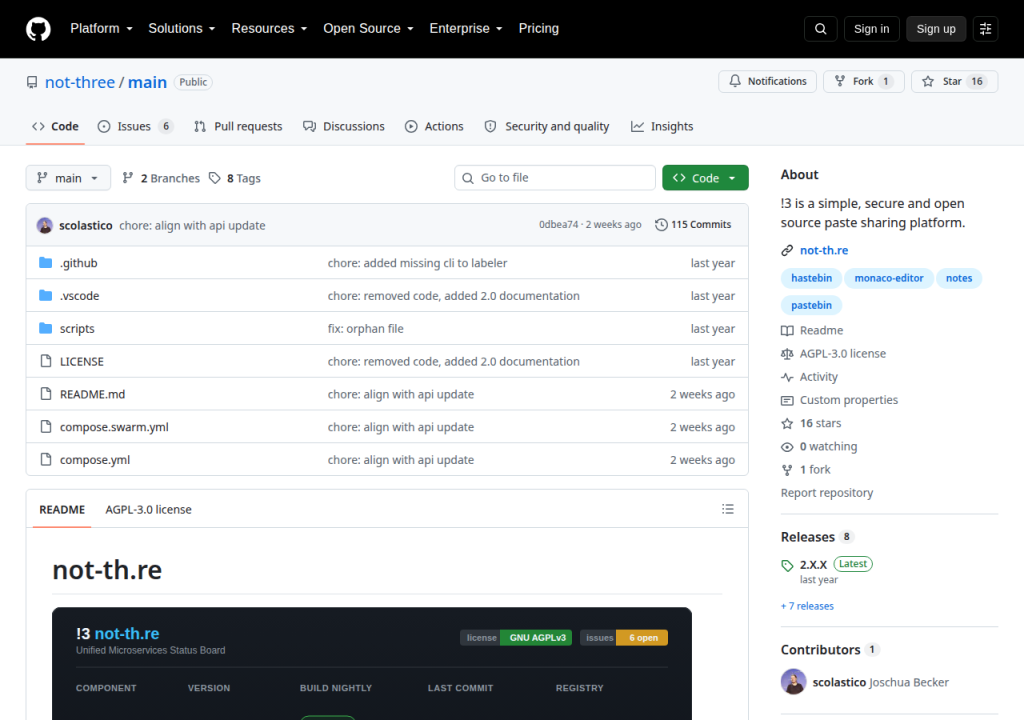Viewport: 1024px width, 720px height.
Task: Click the star icon in Star button
Action: (927, 81)
